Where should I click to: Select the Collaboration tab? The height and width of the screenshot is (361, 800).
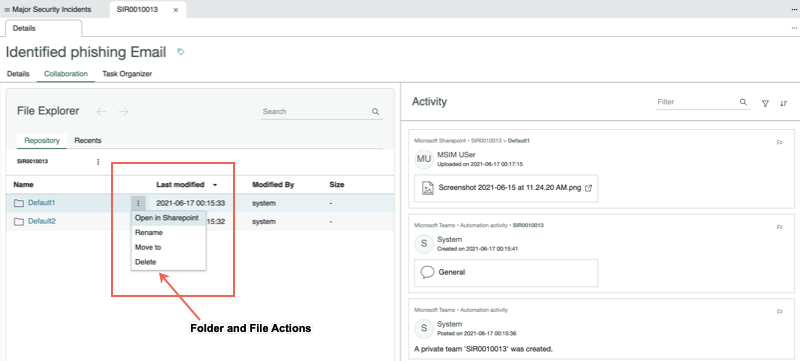(66, 74)
